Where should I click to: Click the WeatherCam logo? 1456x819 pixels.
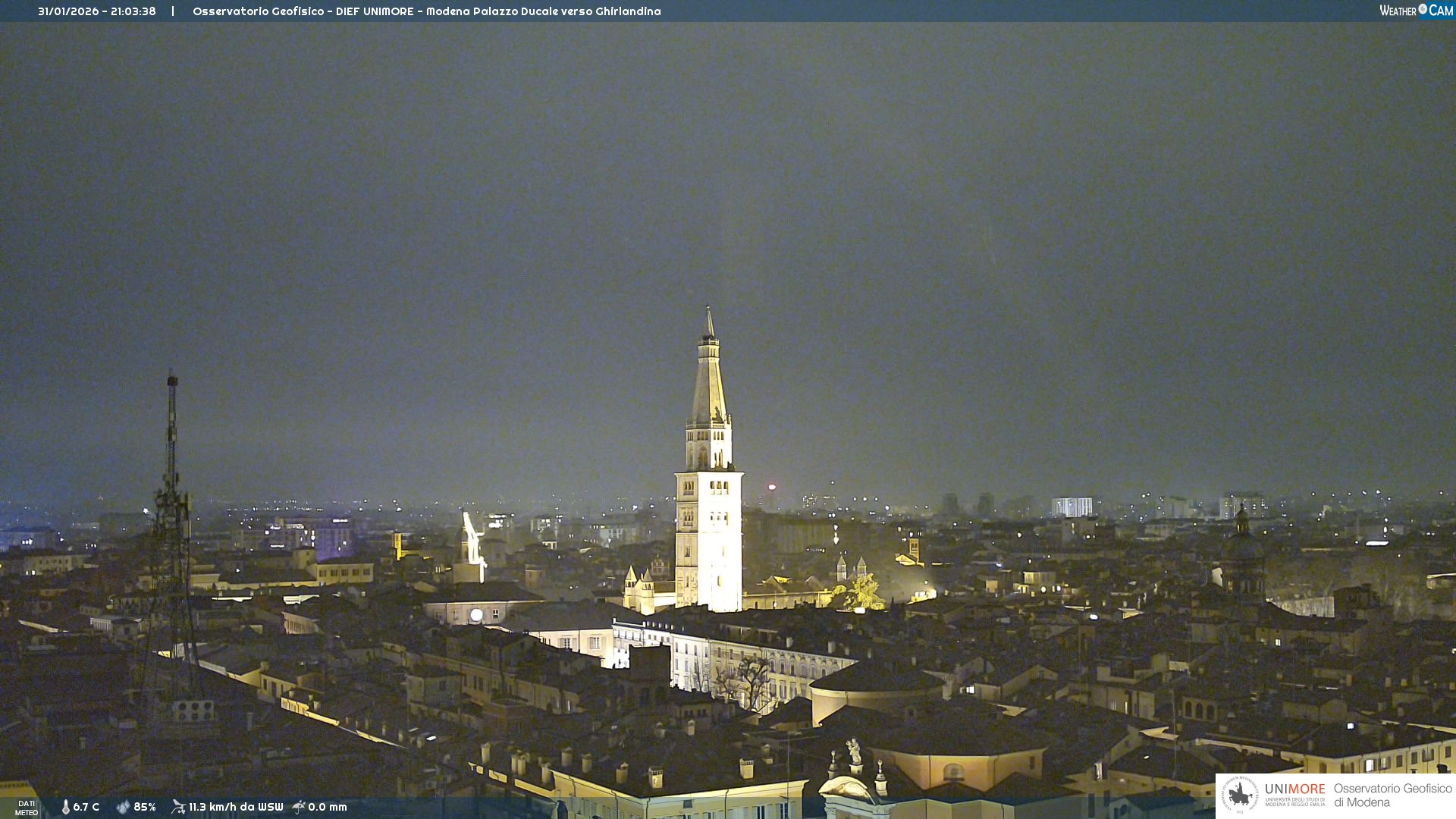[1415, 11]
